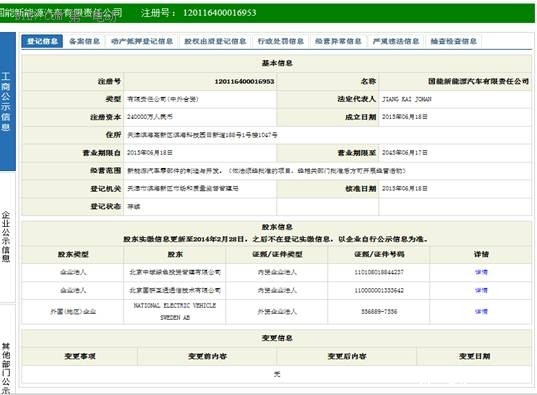Click the 变更前内容 column header

[208, 356]
